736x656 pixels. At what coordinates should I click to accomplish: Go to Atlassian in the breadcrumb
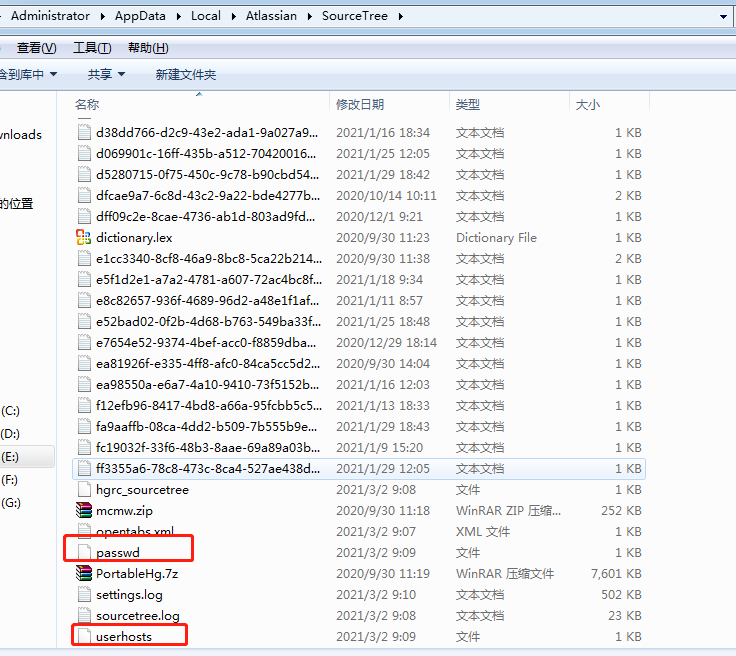click(x=271, y=16)
